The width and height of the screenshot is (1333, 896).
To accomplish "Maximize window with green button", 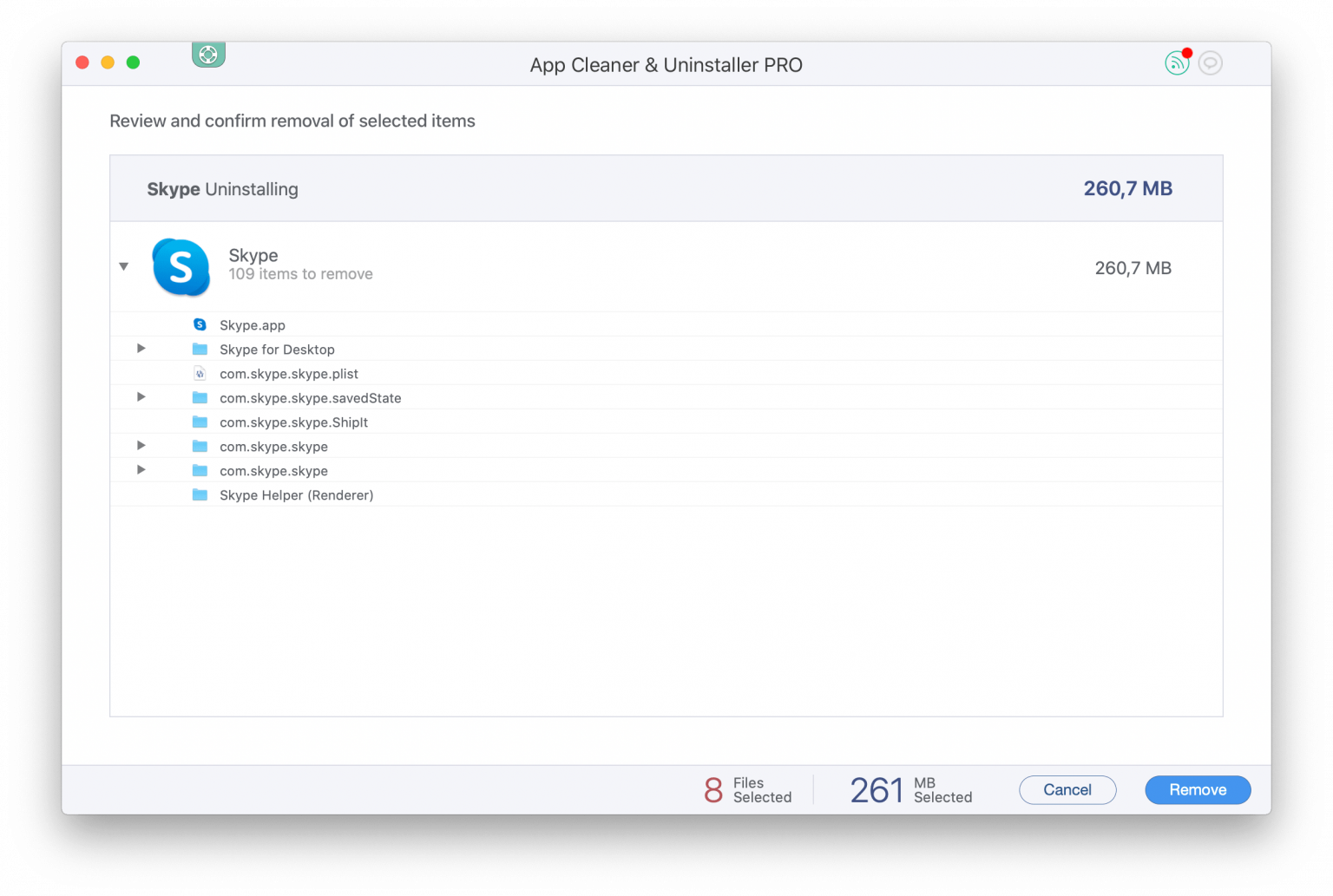I will (x=133, y=62).
